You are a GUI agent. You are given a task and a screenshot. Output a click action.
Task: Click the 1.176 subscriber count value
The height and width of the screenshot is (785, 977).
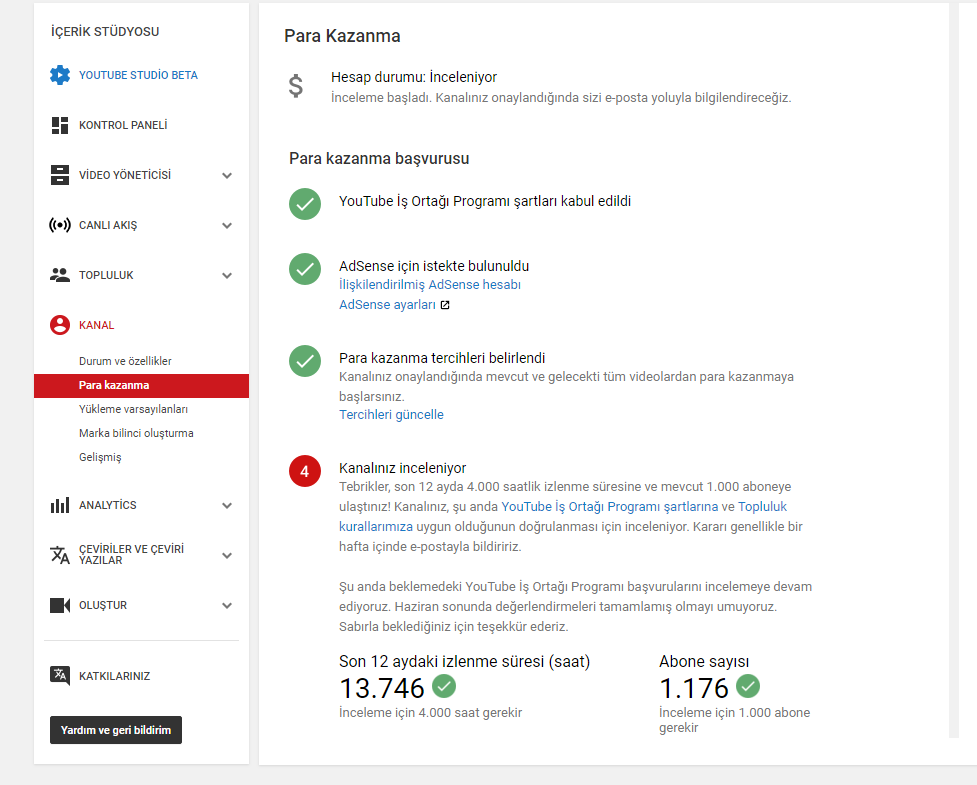click(693, 688)
